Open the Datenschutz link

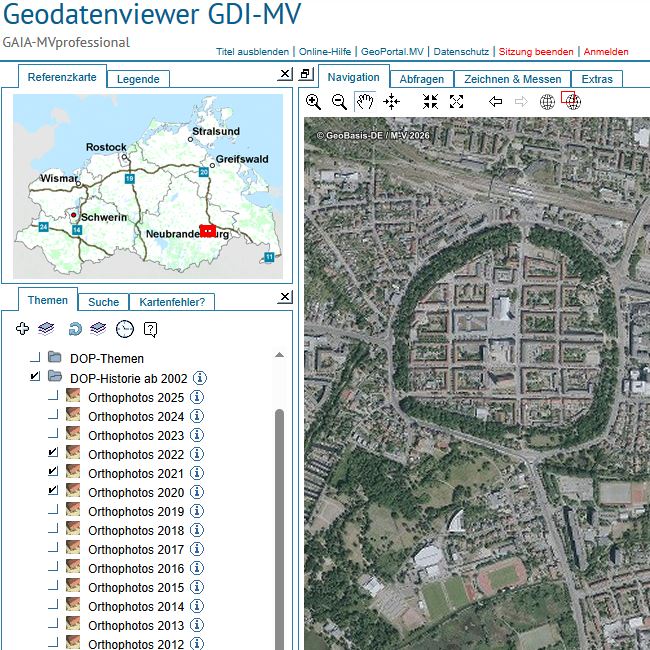click(x=461, y=52)
